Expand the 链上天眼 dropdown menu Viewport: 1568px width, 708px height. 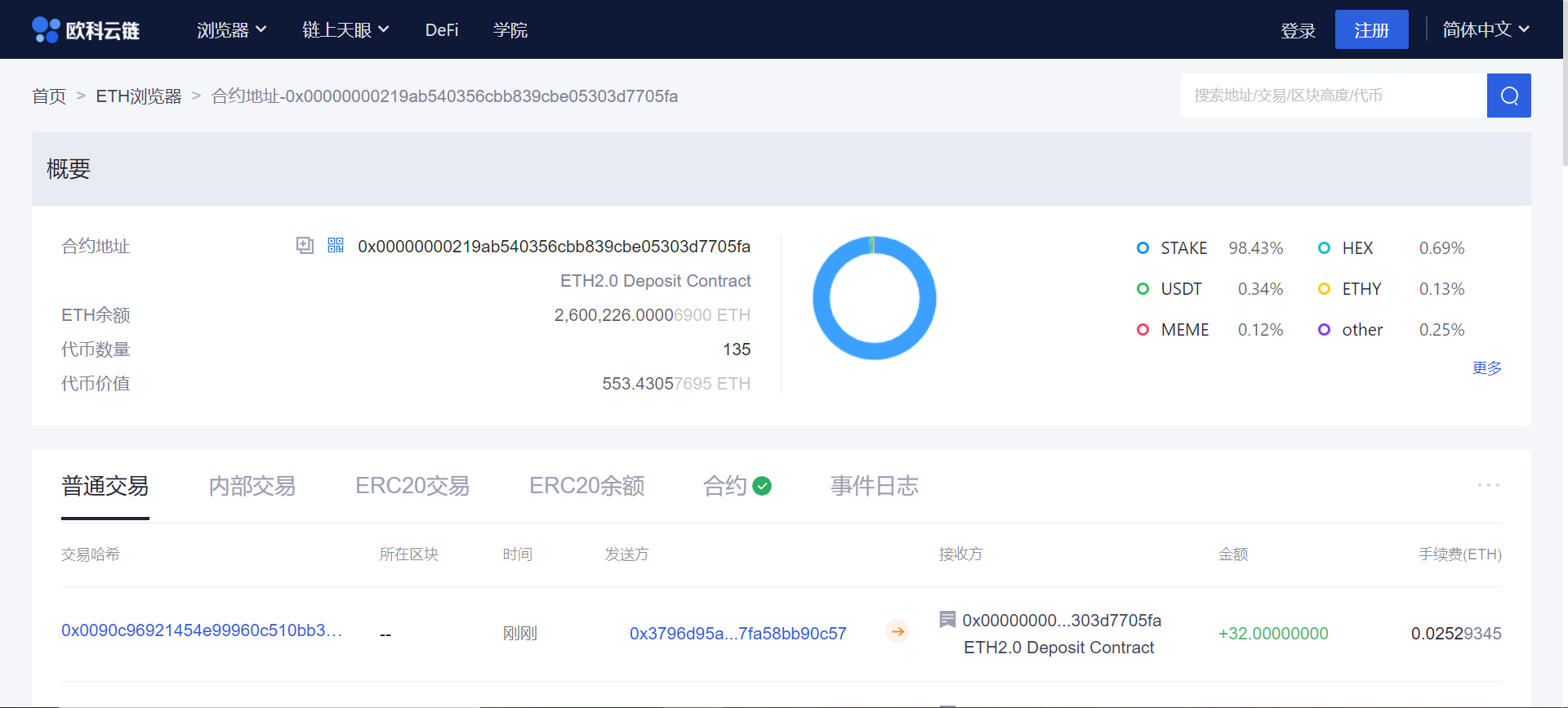(345, 30)
